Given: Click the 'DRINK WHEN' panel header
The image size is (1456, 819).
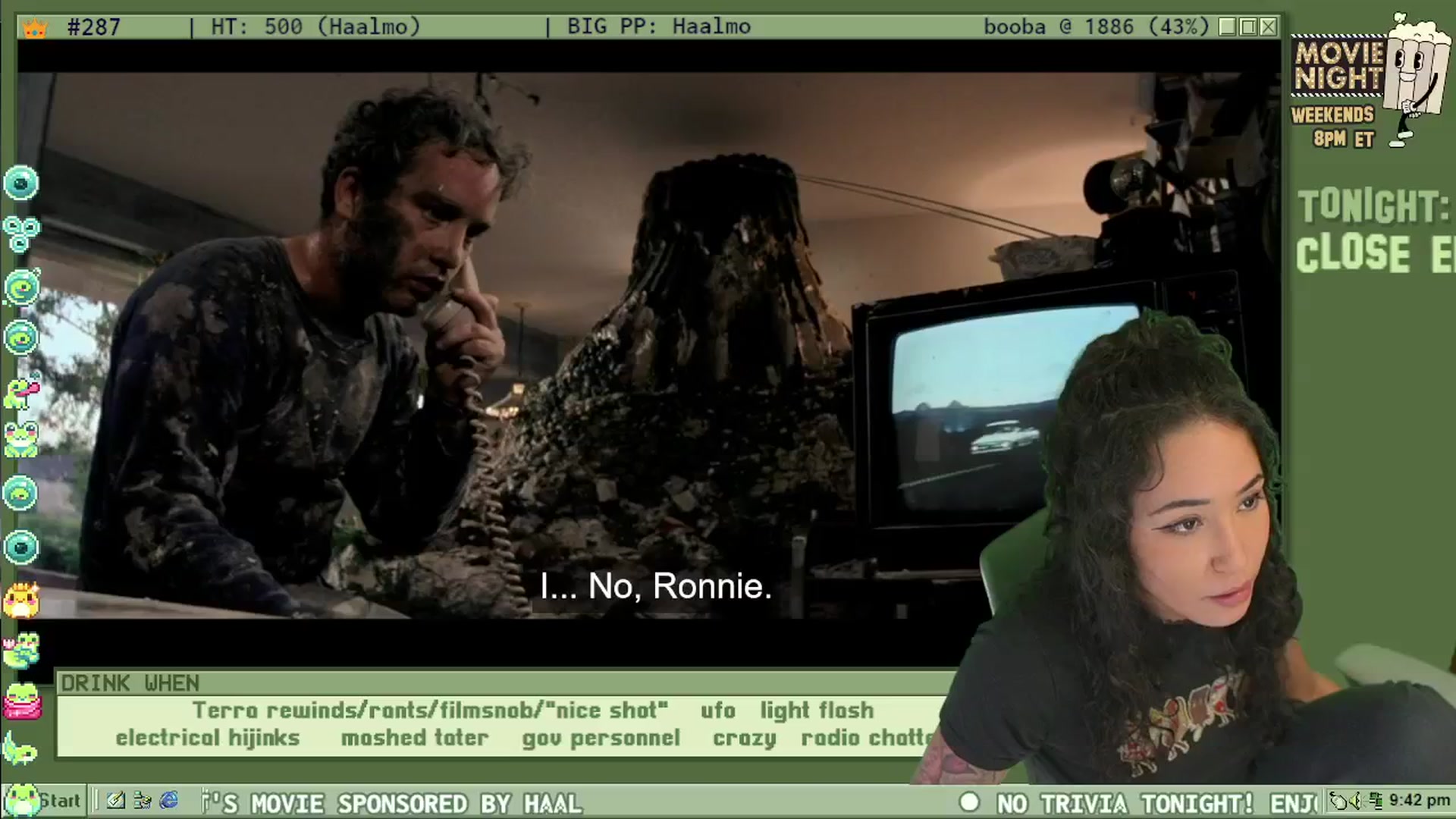Looking at the screenshot, I should point(130,683).
